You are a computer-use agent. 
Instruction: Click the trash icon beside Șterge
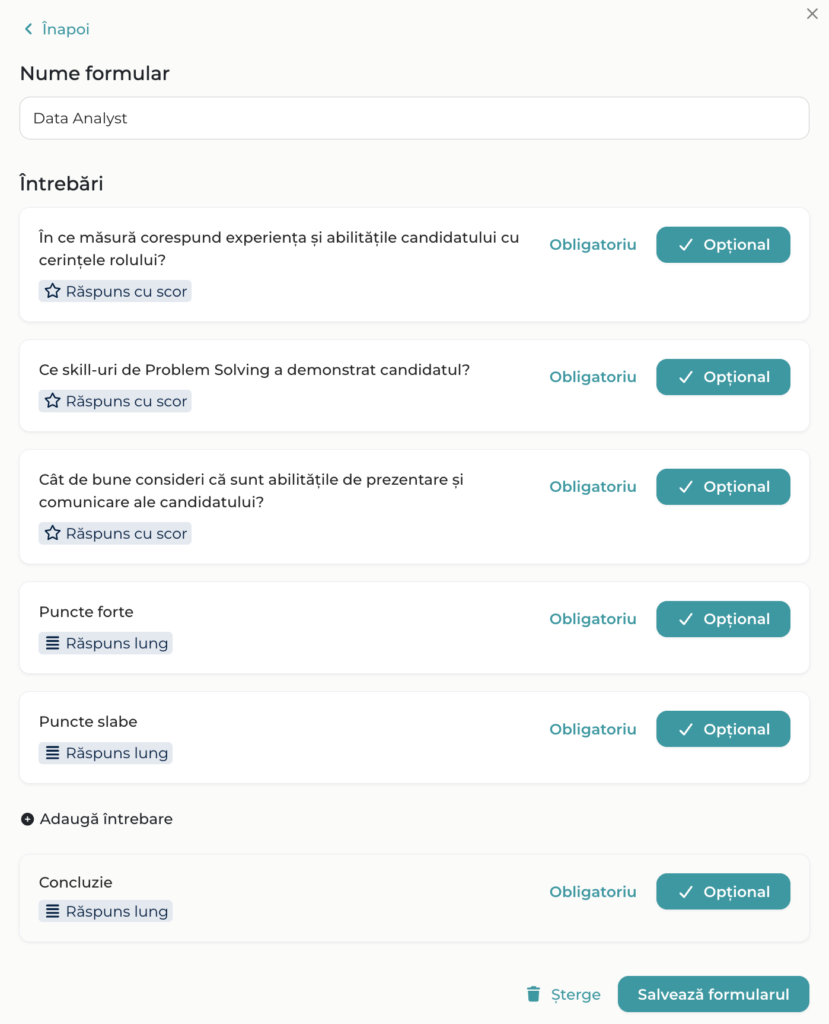[534, 994]
